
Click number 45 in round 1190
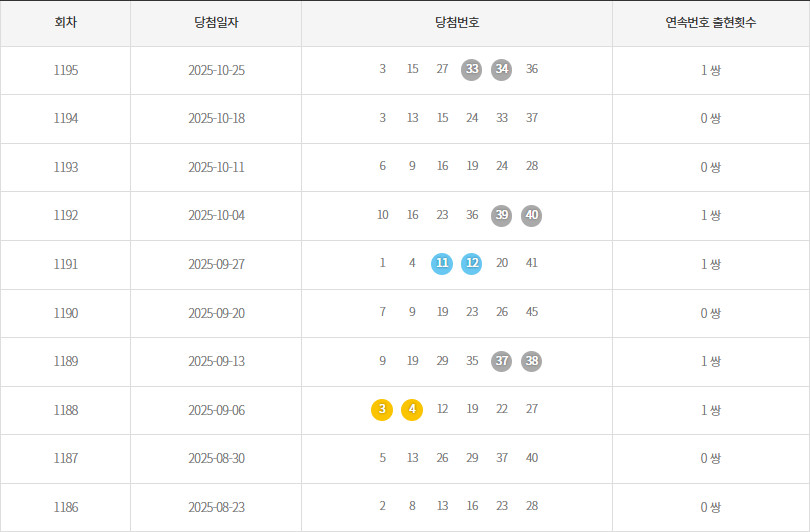(532, 313)
